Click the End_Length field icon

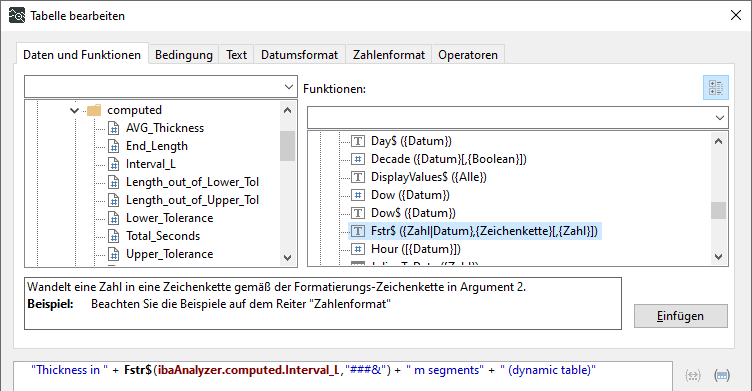(x=114, y=146)
